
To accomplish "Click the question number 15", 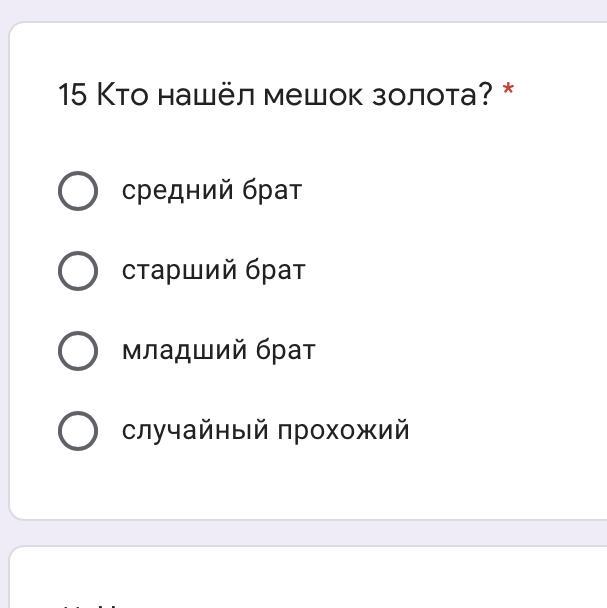I will pyautogui.click(x=72, y=95).
